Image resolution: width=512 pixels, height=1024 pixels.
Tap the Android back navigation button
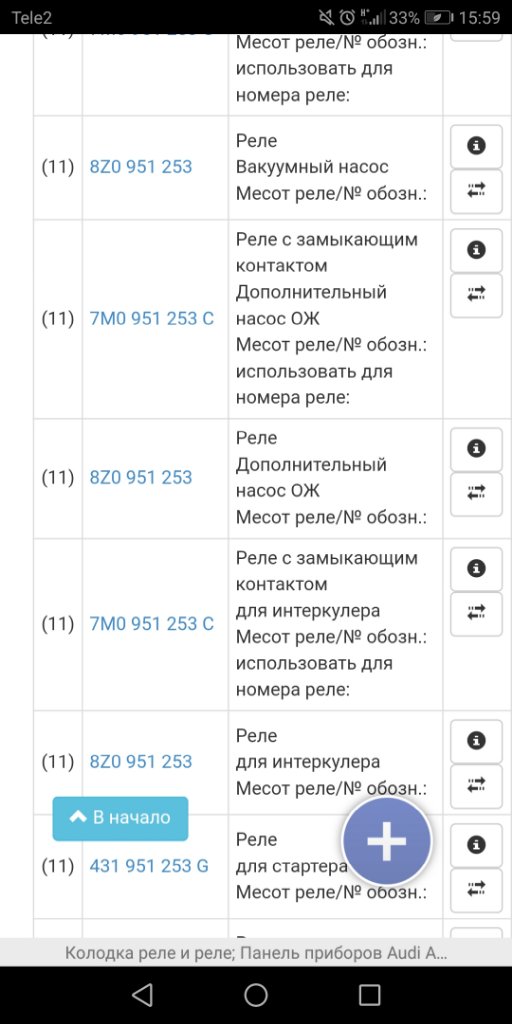pyautogui.click(x=142, y=995)
